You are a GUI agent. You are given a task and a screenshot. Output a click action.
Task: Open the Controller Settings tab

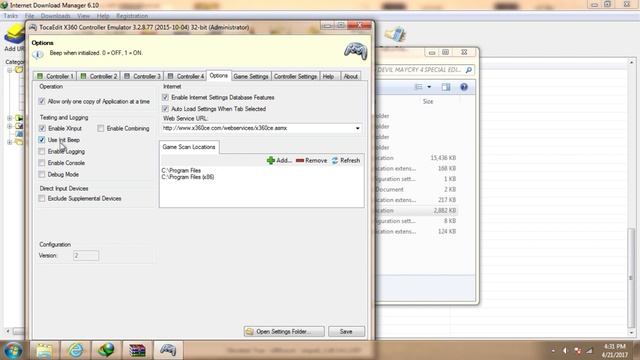click(295, 76)
